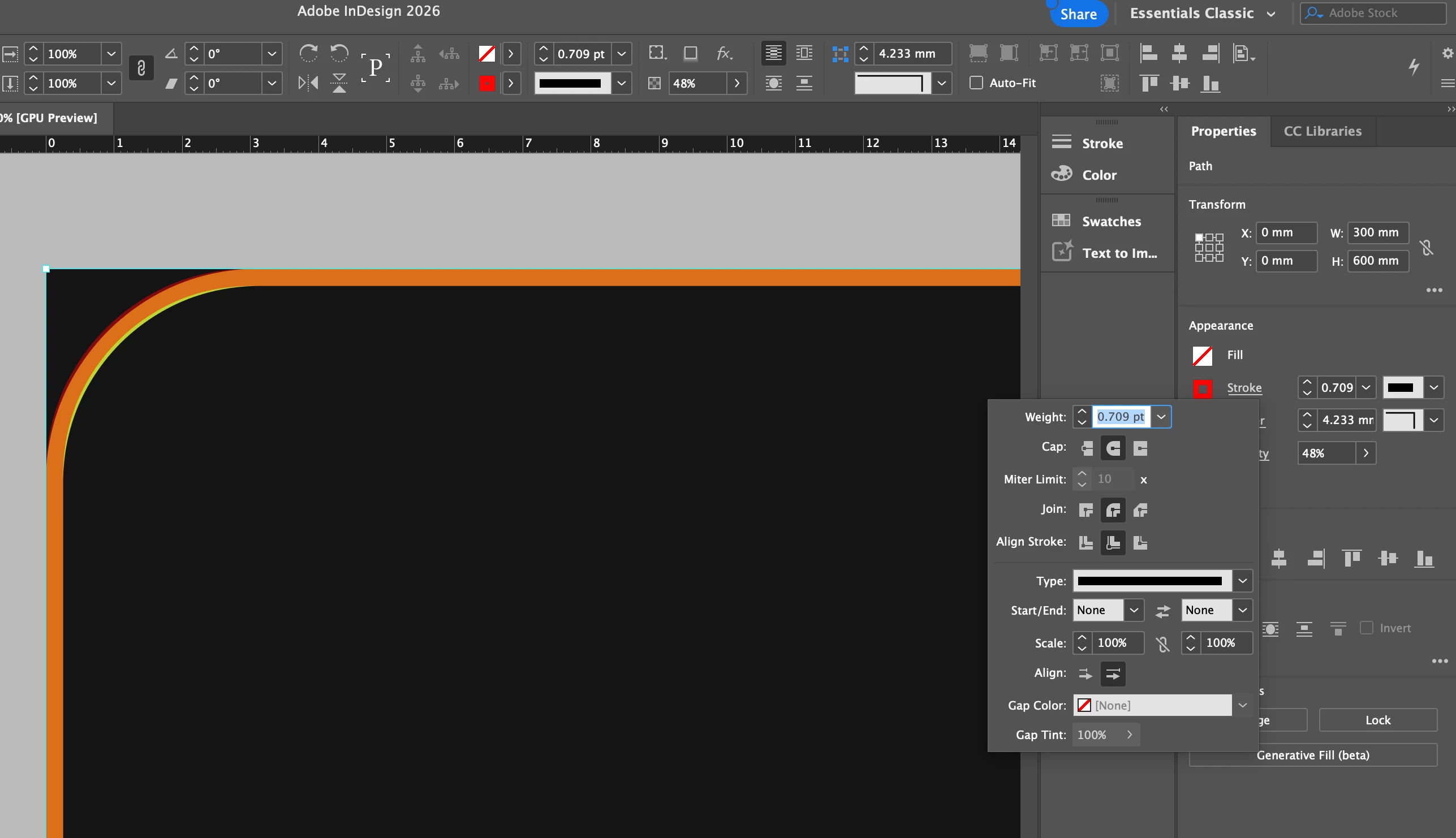This screenshot has width=1456, height=838.
Task: Align stroke to outside icon
Action: [x=1140, y=542]
